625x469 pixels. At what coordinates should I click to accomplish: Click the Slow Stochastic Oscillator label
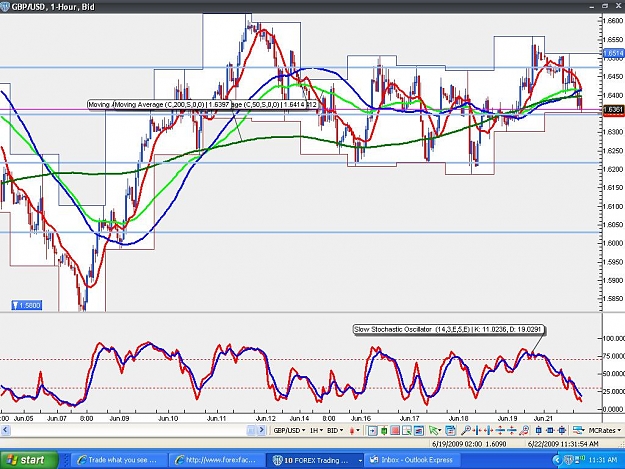point(449,330)
